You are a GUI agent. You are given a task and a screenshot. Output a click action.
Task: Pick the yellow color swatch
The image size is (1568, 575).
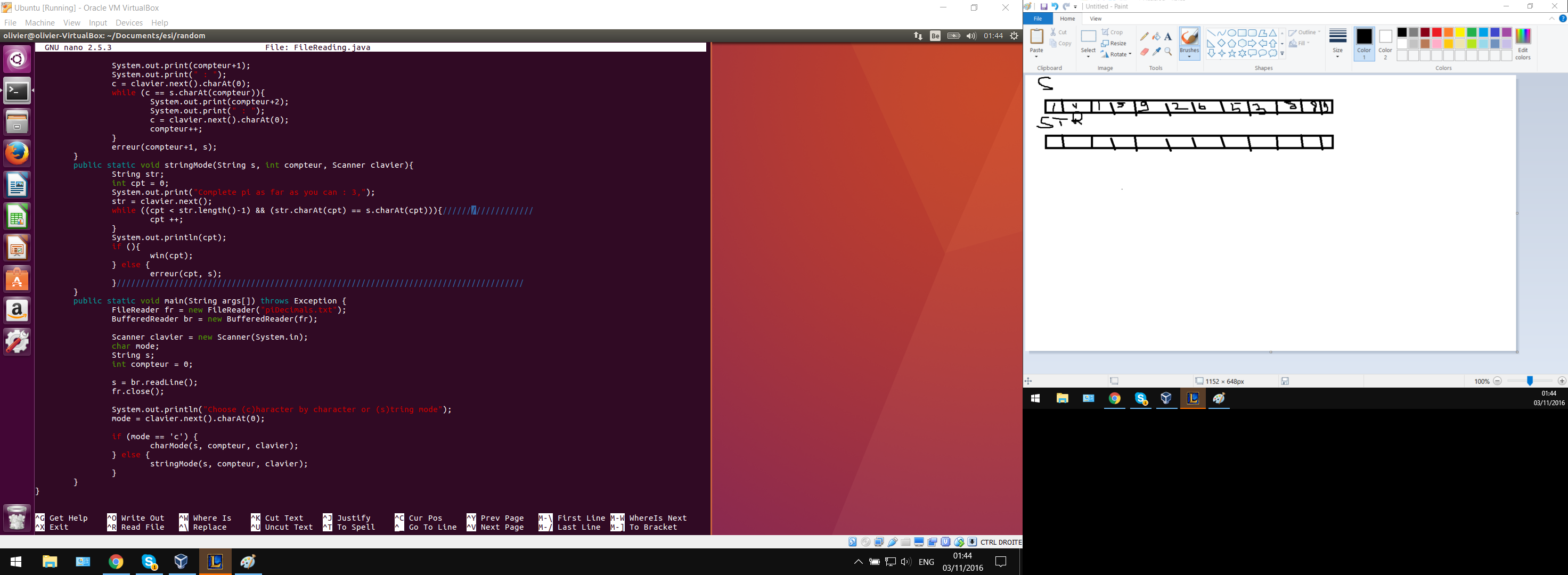tap(1460, 32)
